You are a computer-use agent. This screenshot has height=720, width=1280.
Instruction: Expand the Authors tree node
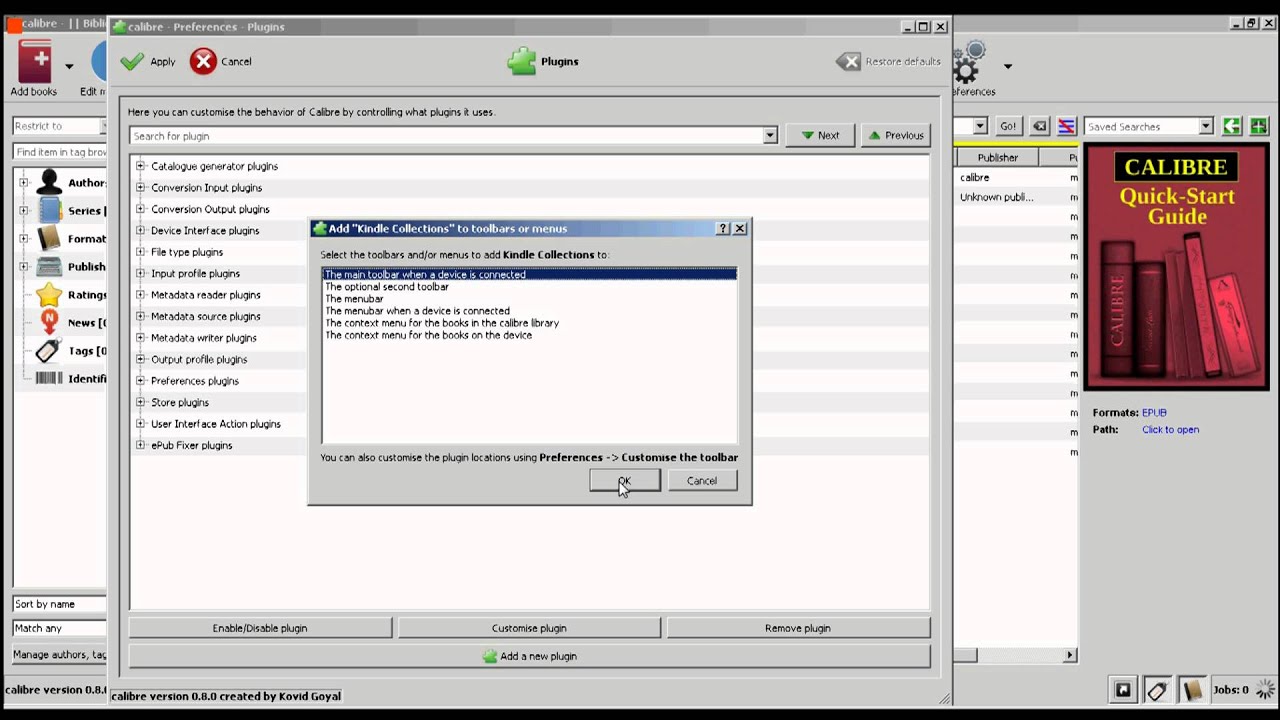pyautogui.click(x=23, y=182)
